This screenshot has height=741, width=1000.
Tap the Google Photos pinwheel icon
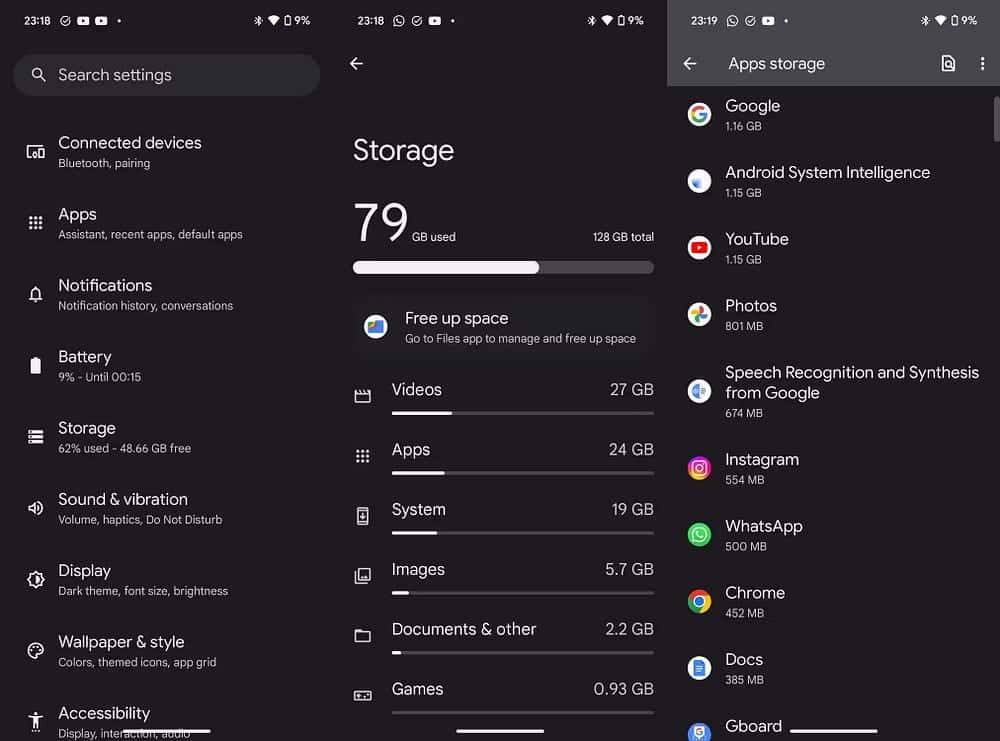point(699,314)
